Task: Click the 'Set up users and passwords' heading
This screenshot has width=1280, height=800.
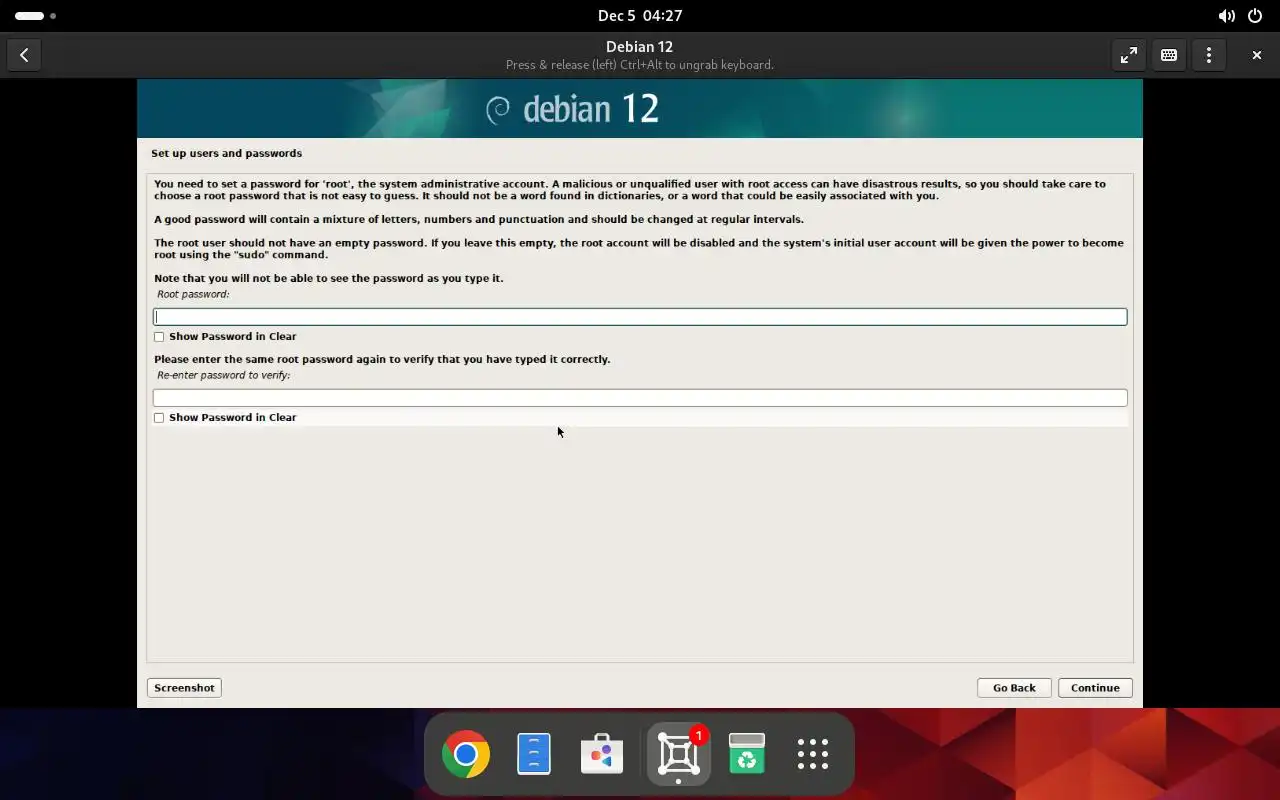Action: tap(227, 153)
